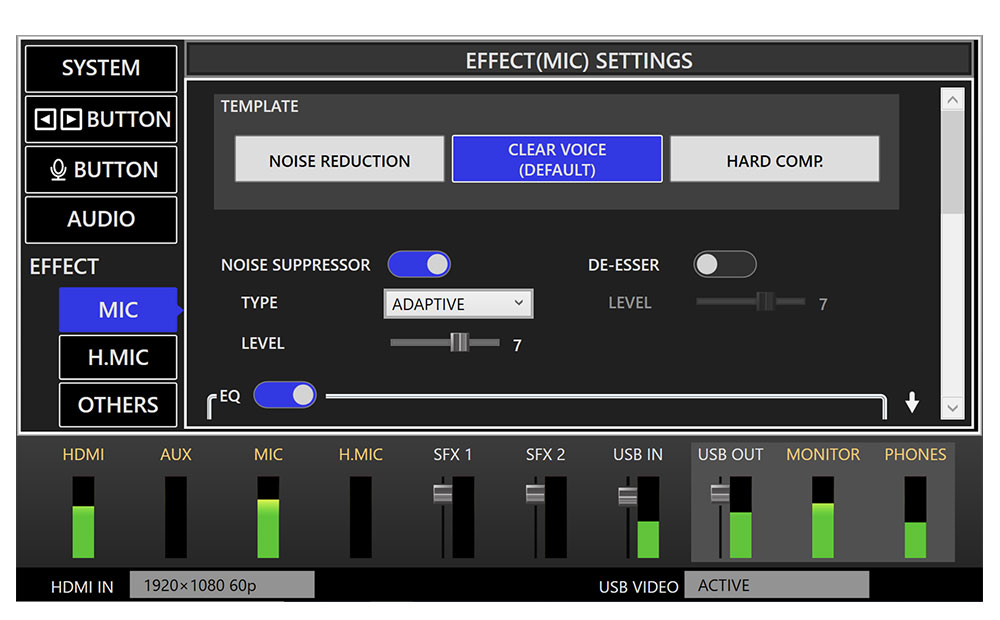Open the microphone BUTTON settings

(x=101, y=169)
